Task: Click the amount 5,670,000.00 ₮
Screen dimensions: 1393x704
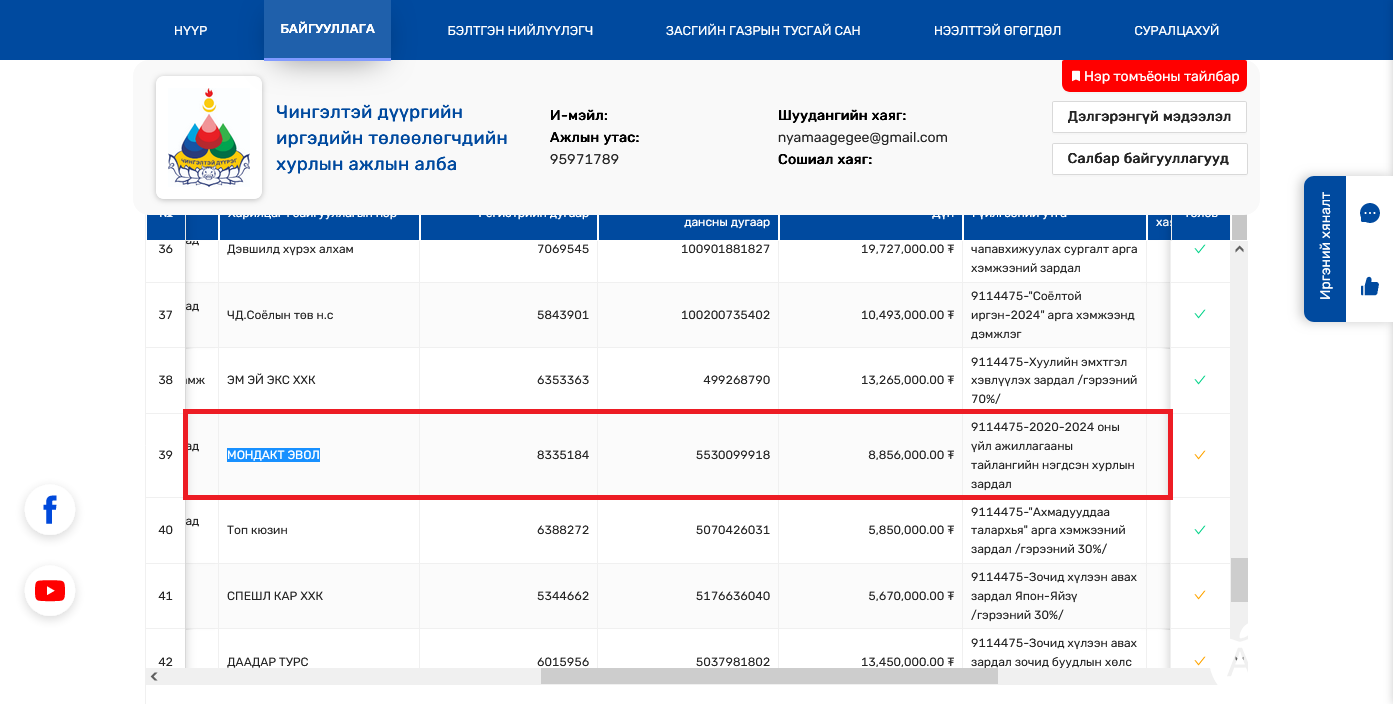Action: pyautogui.click(x=911, y=596)
